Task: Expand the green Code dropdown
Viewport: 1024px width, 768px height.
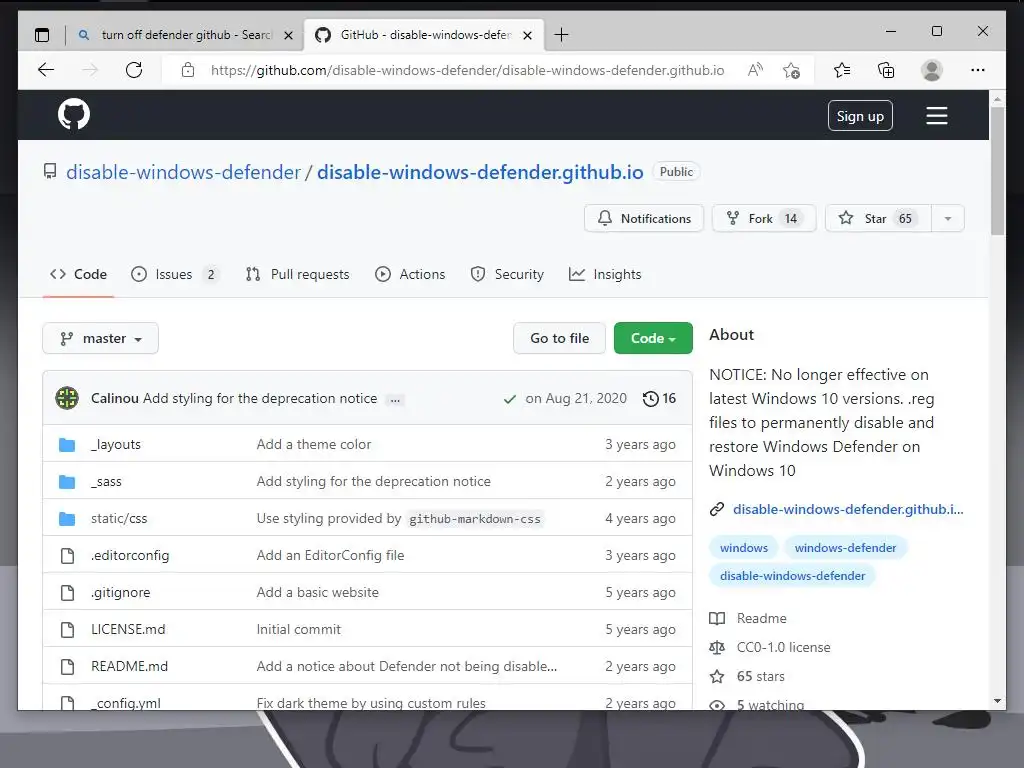Action: point(653,338)
